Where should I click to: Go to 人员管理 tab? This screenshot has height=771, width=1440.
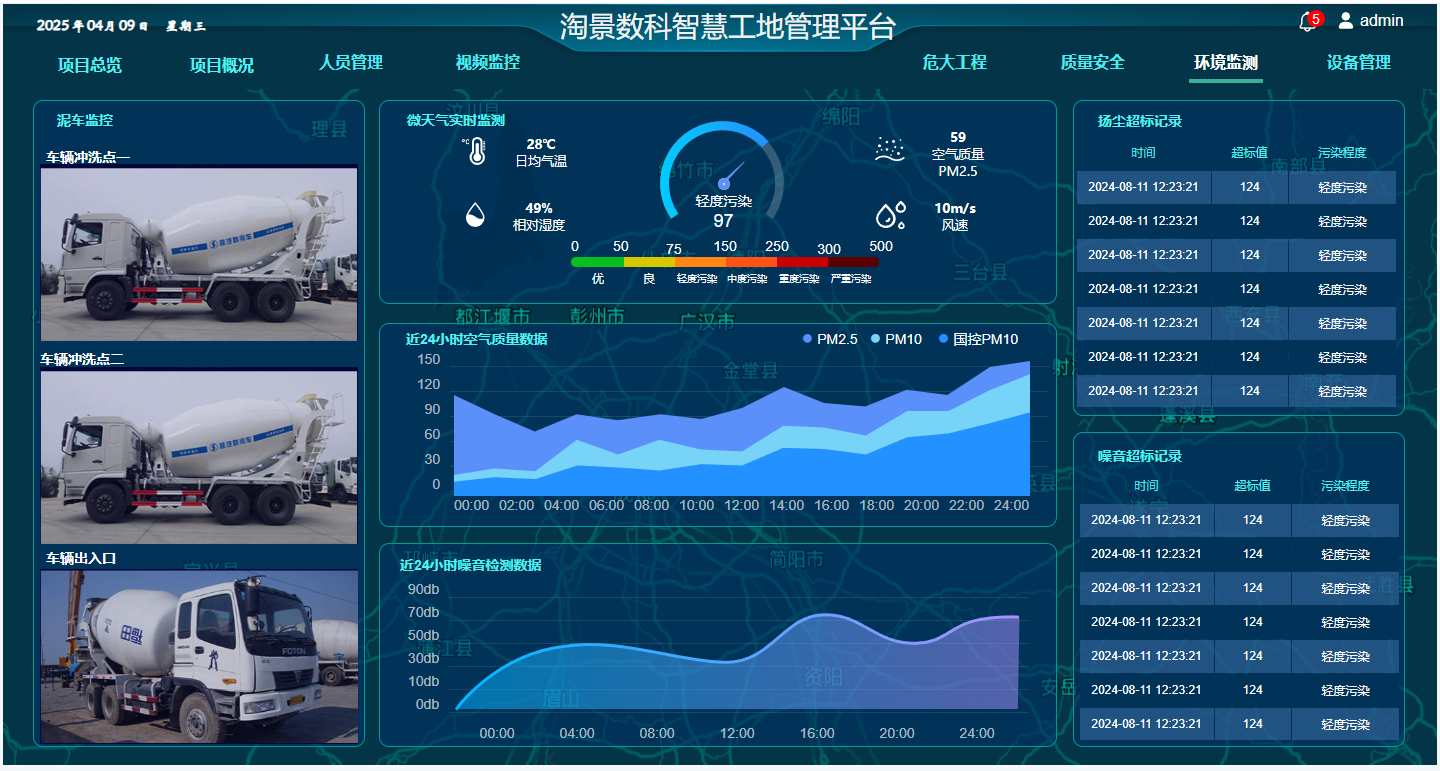tap(351, 62)
